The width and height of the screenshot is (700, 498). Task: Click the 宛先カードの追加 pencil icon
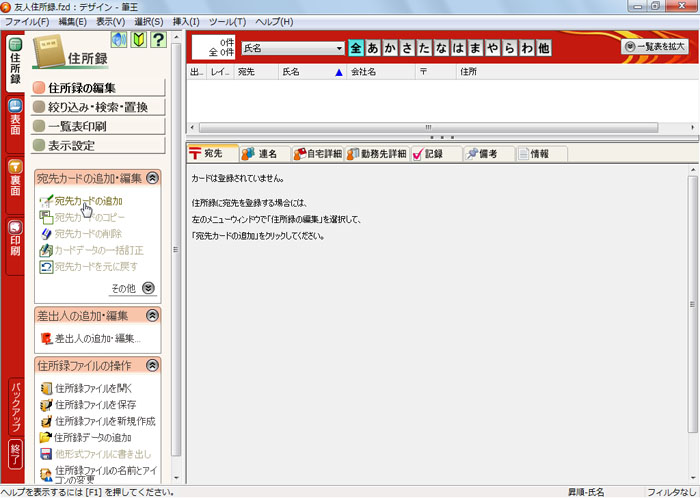click(x=46, y=201)
